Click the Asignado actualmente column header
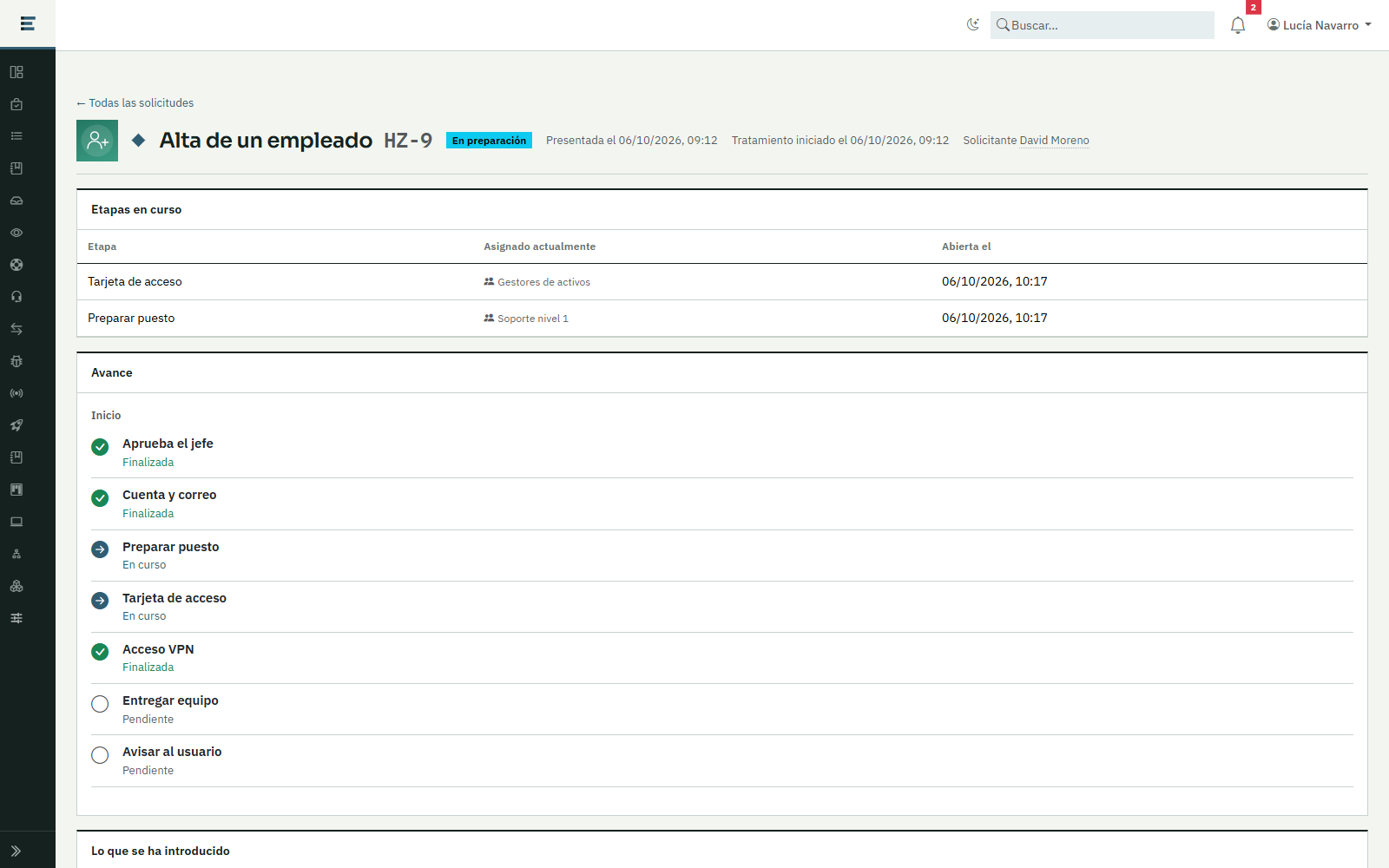Screen dimensions: 1389x868 point(540,247)
